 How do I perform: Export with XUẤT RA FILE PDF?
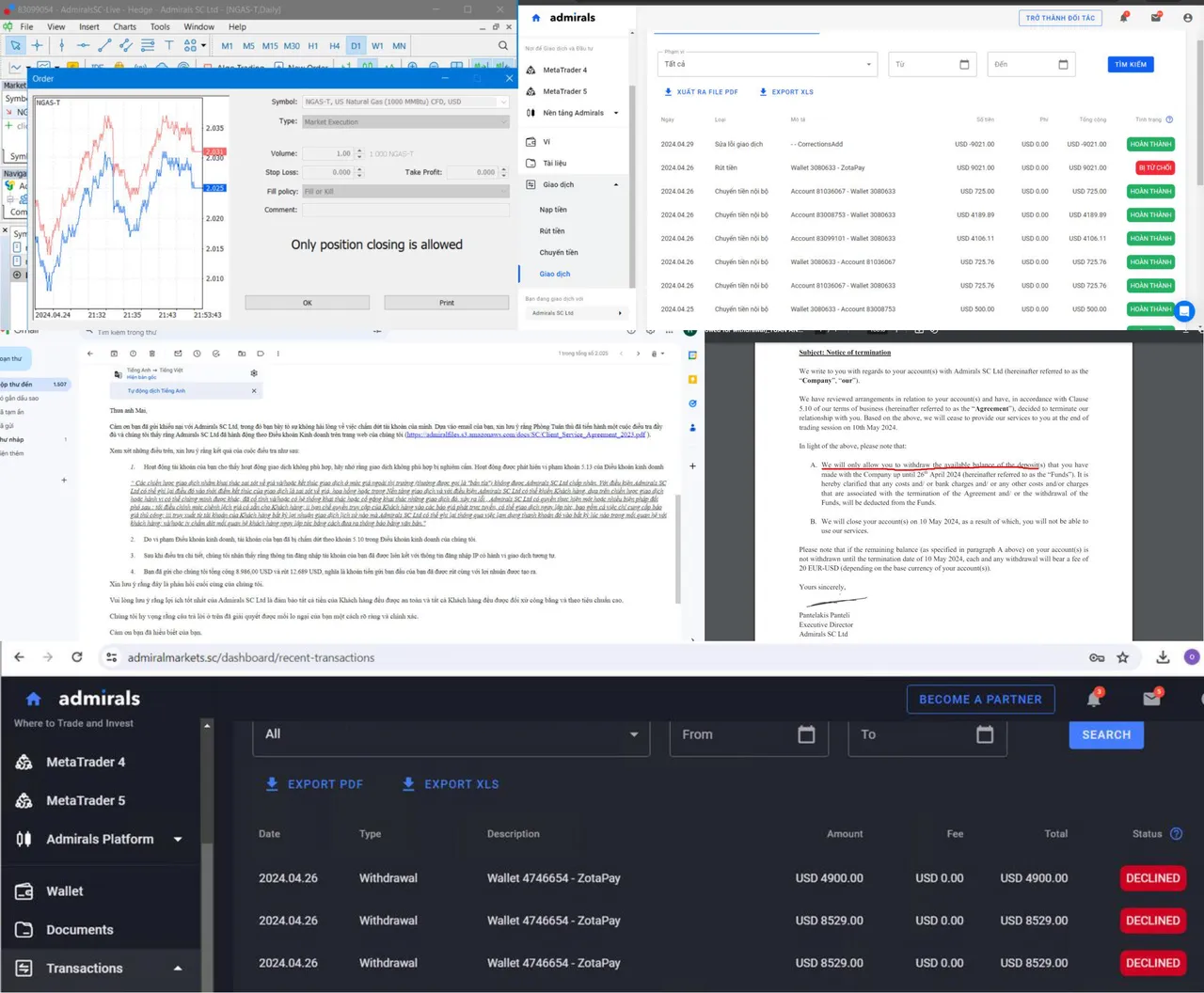click(x=701, y=92)
